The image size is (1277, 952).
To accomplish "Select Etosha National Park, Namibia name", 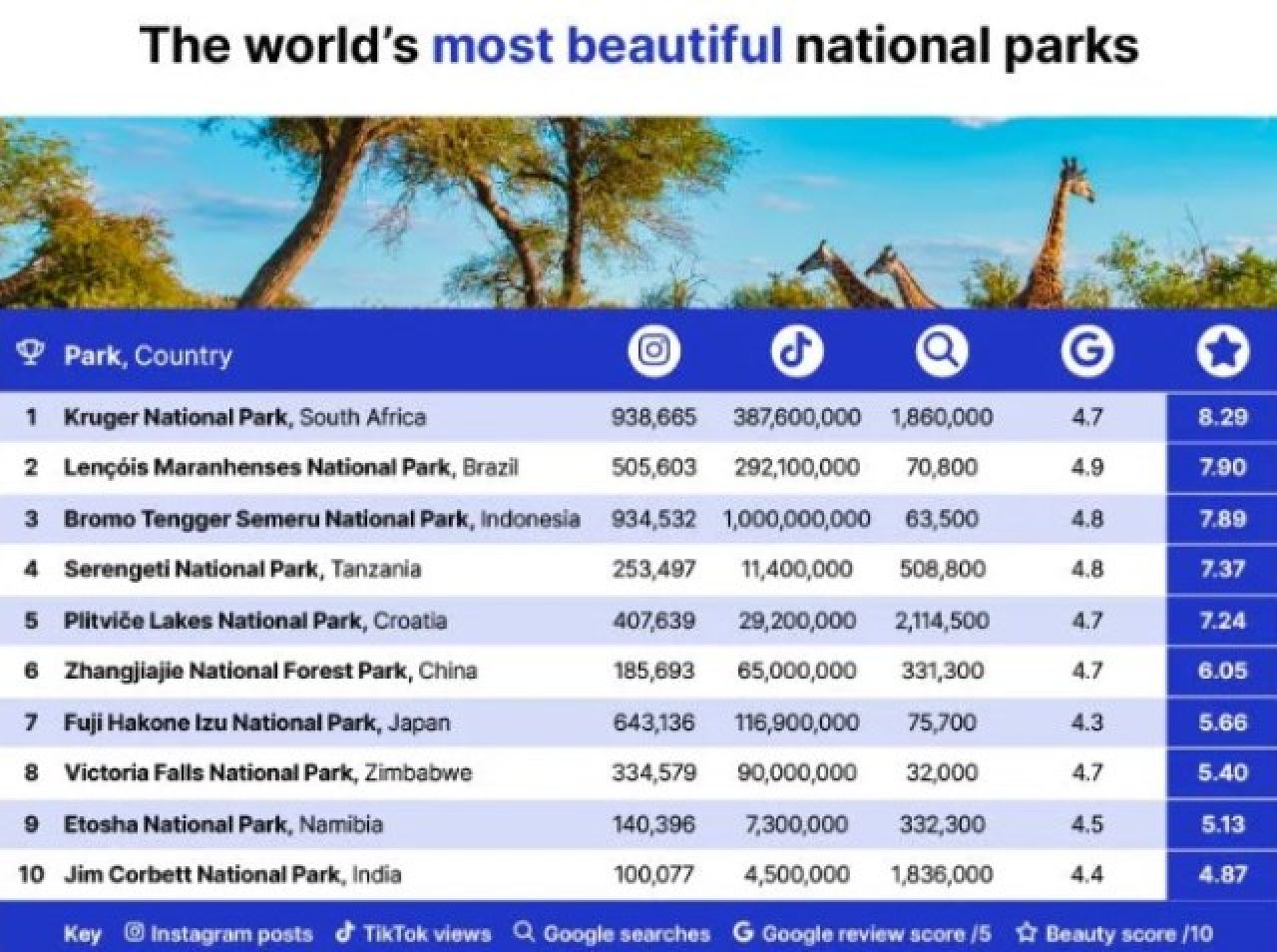I will [223, 824].
